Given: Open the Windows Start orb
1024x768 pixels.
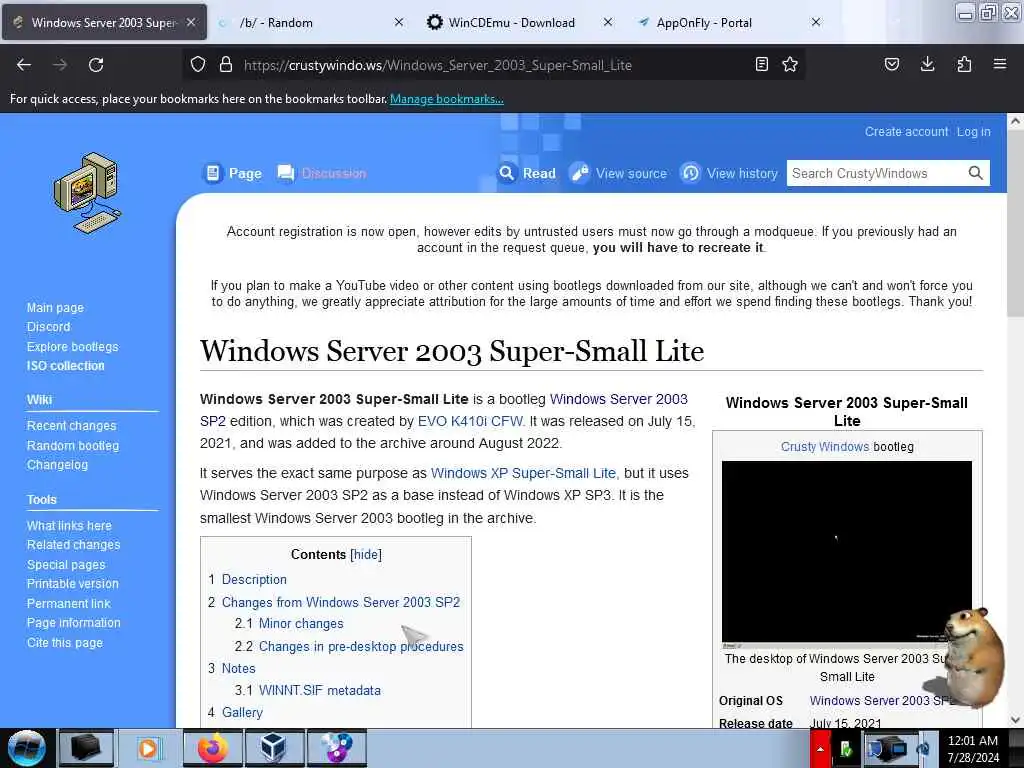Looking at the screenshot, I should click(x=27, y=748).
